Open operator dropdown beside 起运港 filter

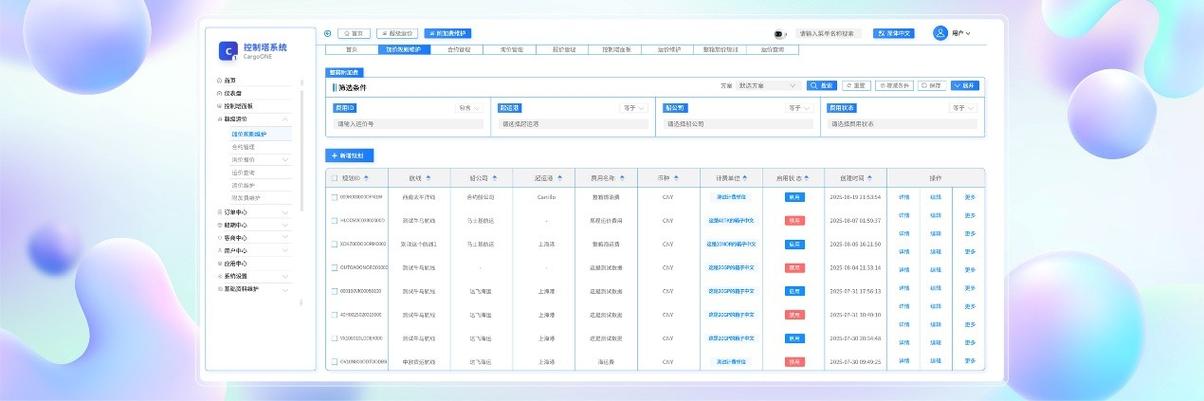[635, 107]
